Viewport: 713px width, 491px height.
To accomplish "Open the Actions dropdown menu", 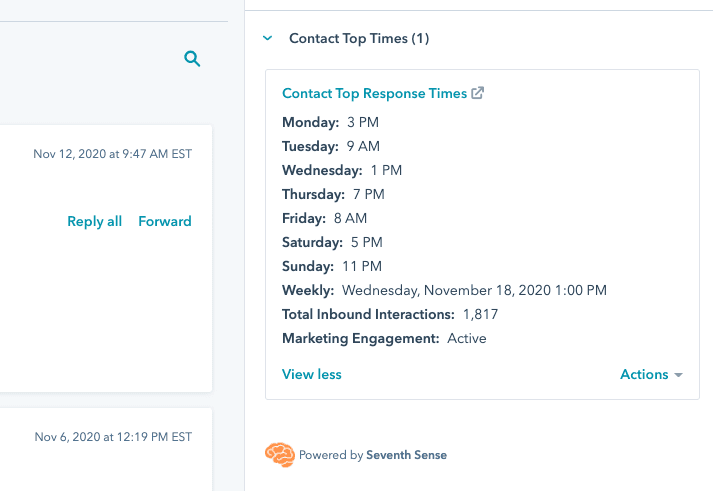I will click(x=651, y=374).
